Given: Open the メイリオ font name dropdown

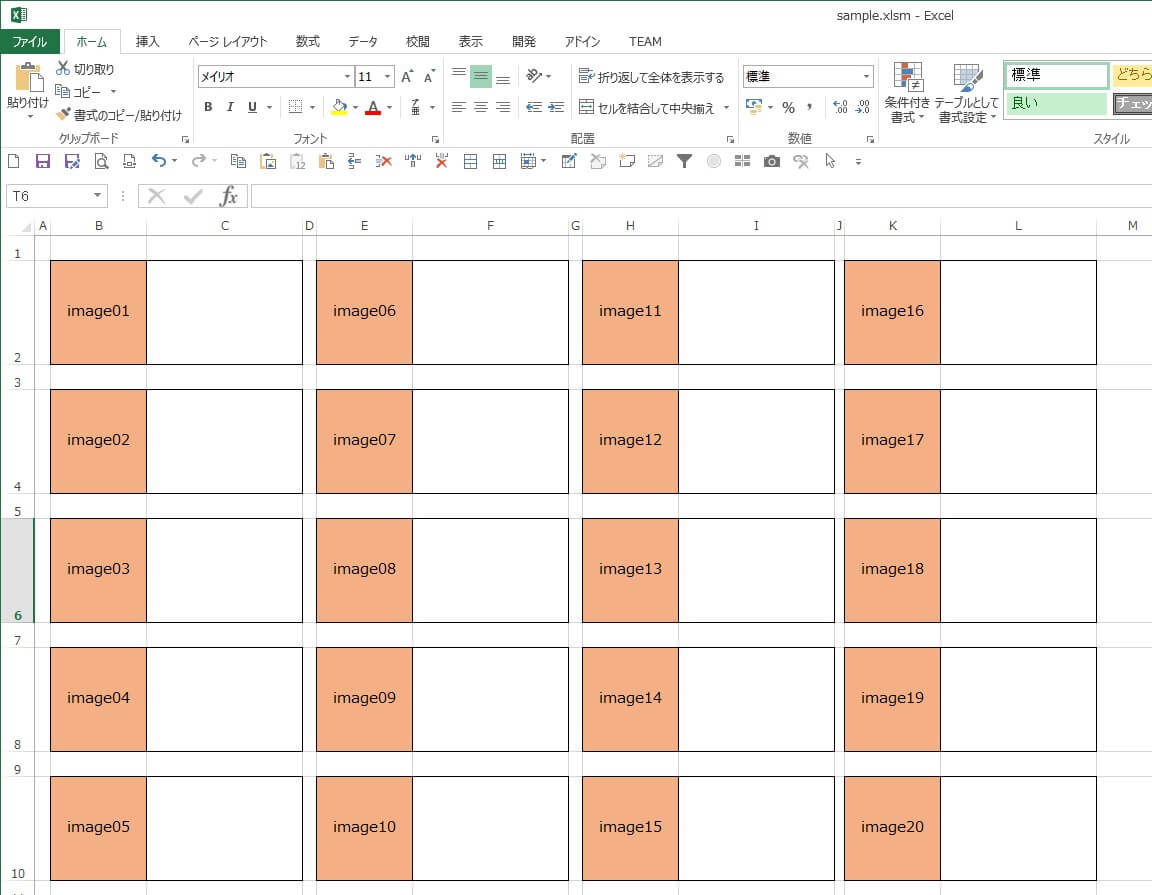Looking at the screenshot, I should pos(347,77).
